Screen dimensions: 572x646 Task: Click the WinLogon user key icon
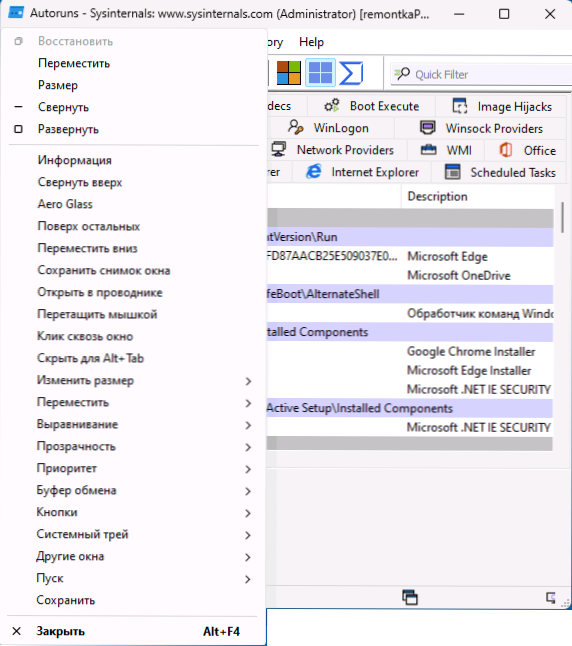295,127
